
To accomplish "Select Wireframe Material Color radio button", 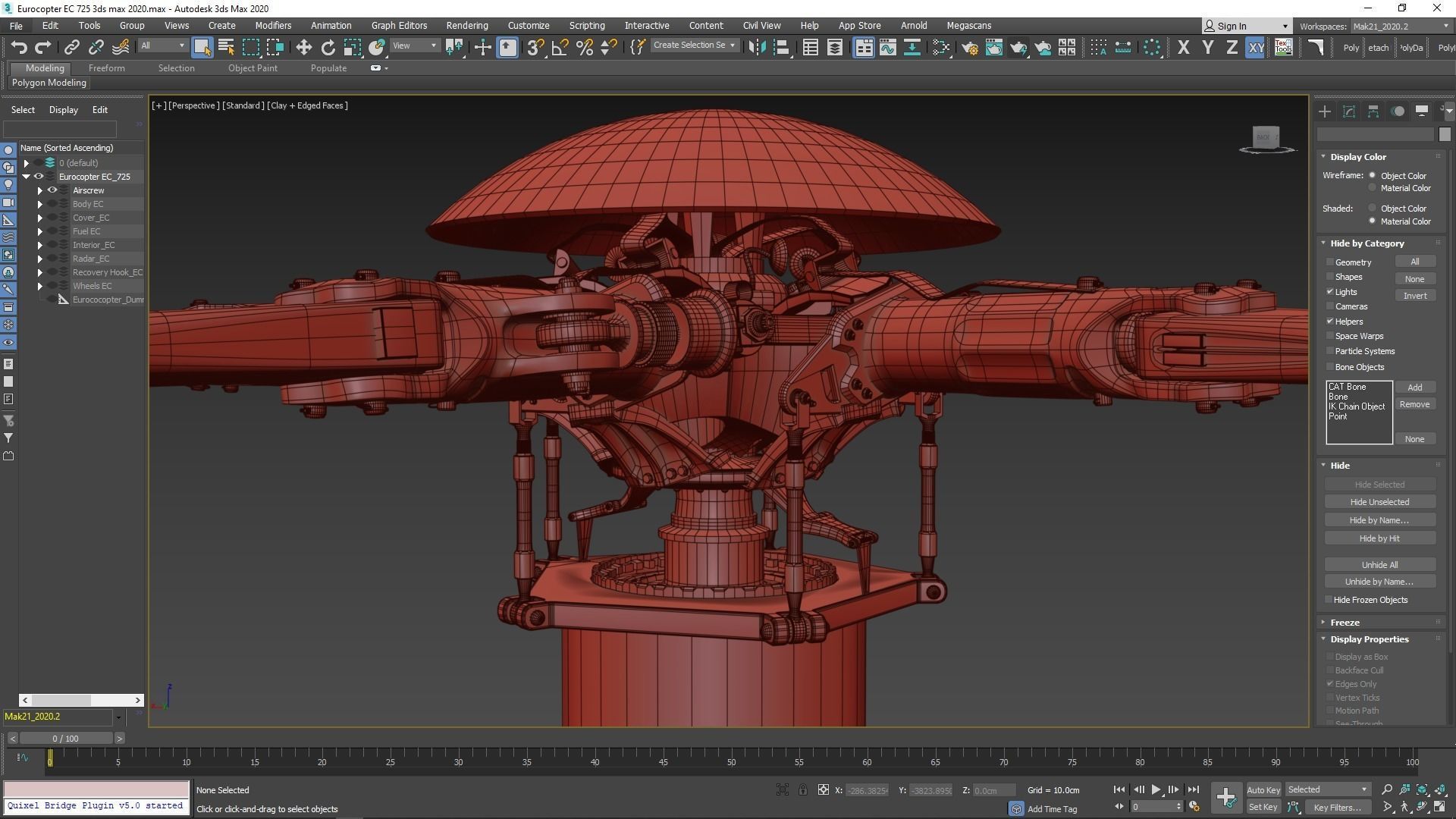I will tap(1373, 188).
